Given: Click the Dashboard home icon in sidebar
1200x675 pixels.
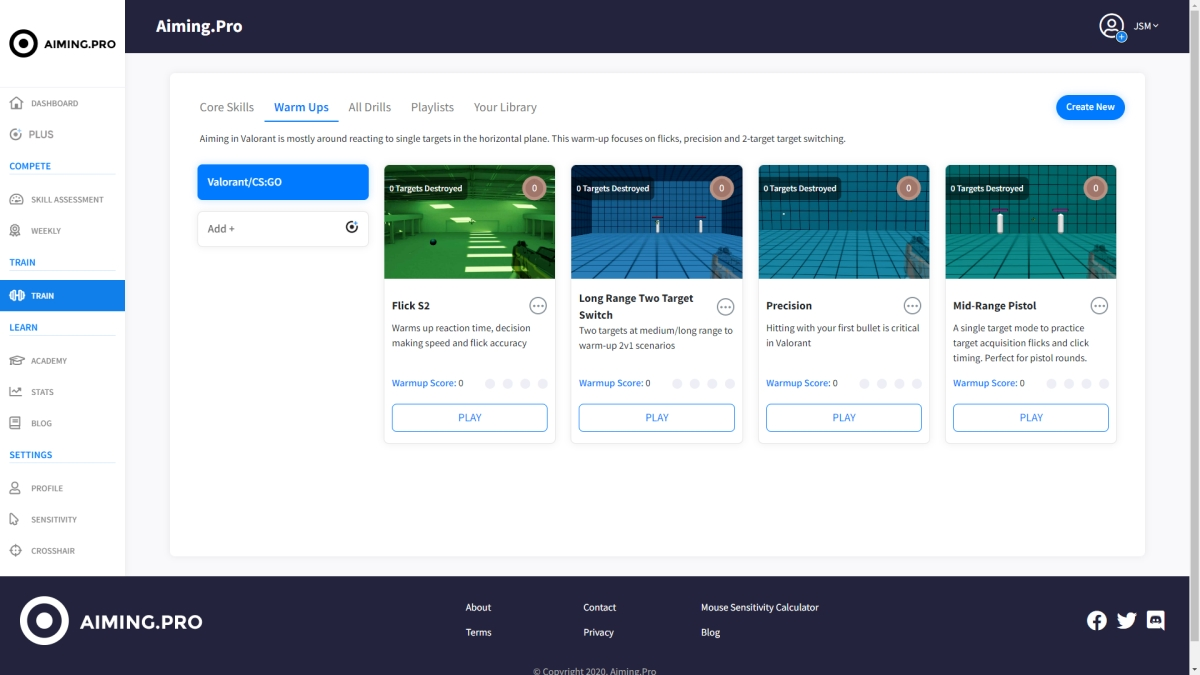Looking at the screenshot, I should click(16, 103).
